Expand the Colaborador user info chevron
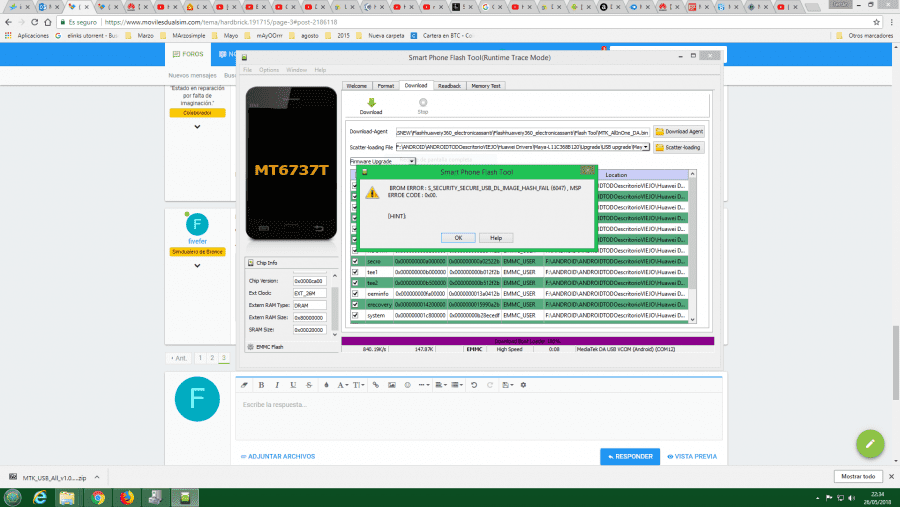Viewport: 900px width, 507px height. point(197,127)
